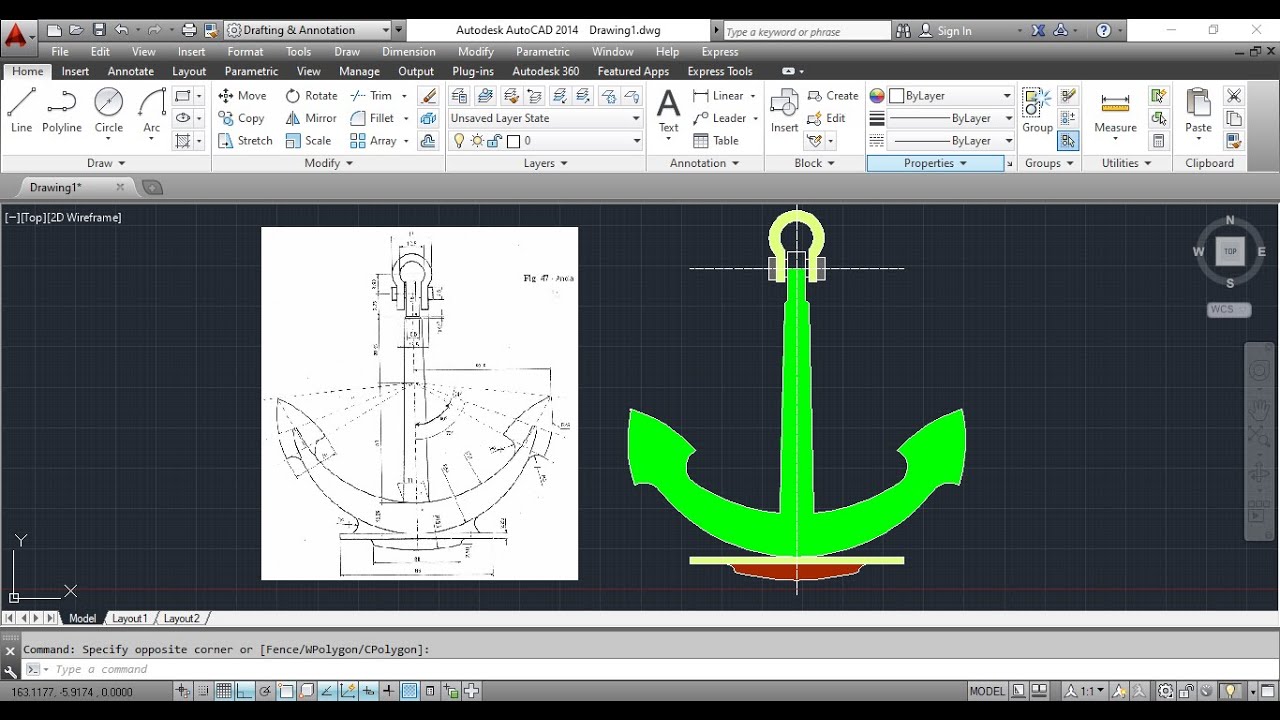Open the Dimension menu

tap(408, 52)
